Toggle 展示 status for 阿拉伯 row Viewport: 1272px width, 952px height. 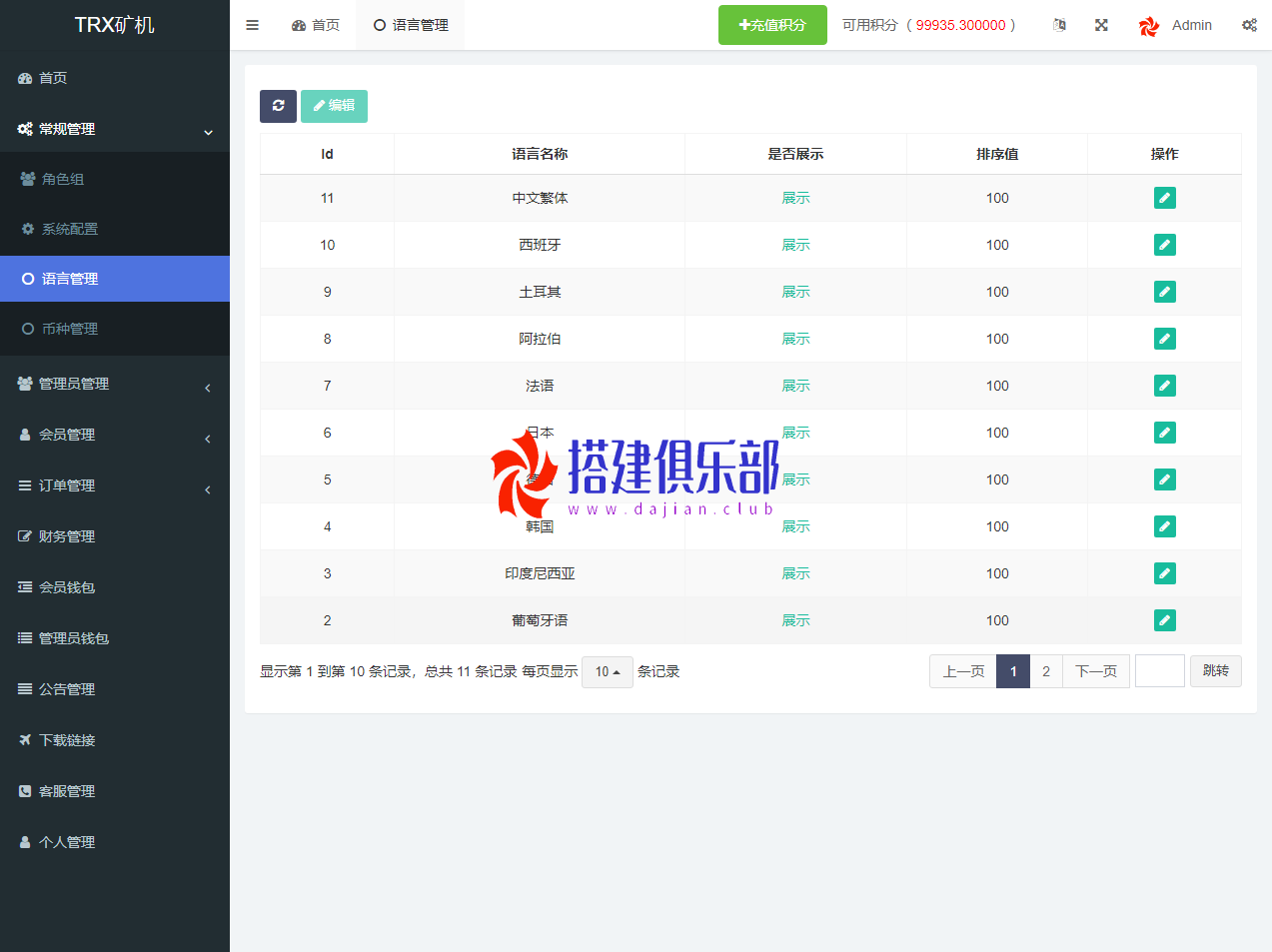(x=795, y=339)
